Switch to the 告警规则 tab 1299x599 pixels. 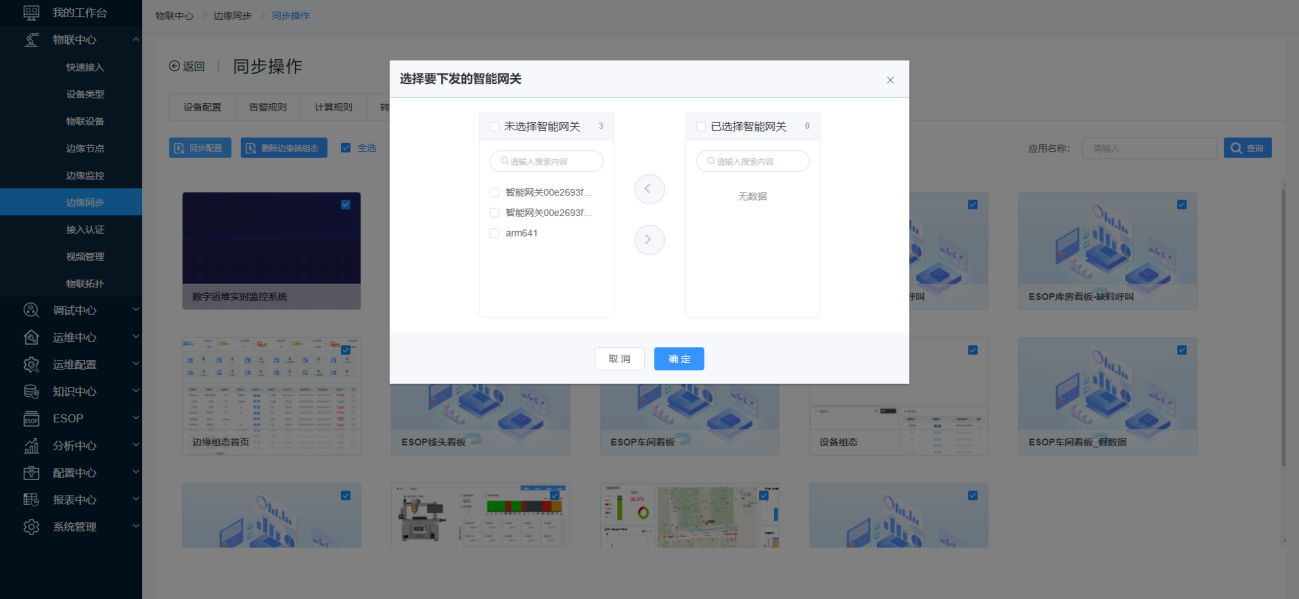pos(267,108)
